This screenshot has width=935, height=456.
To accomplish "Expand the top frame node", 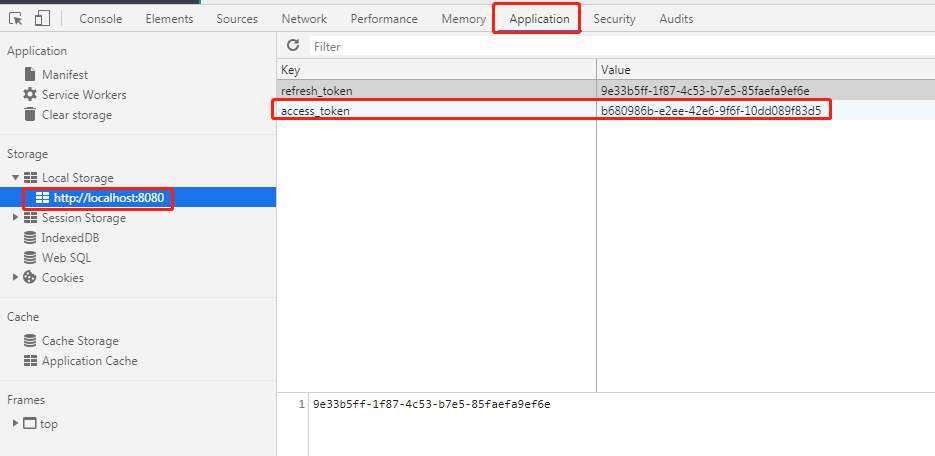I will (x=16, y=424).
